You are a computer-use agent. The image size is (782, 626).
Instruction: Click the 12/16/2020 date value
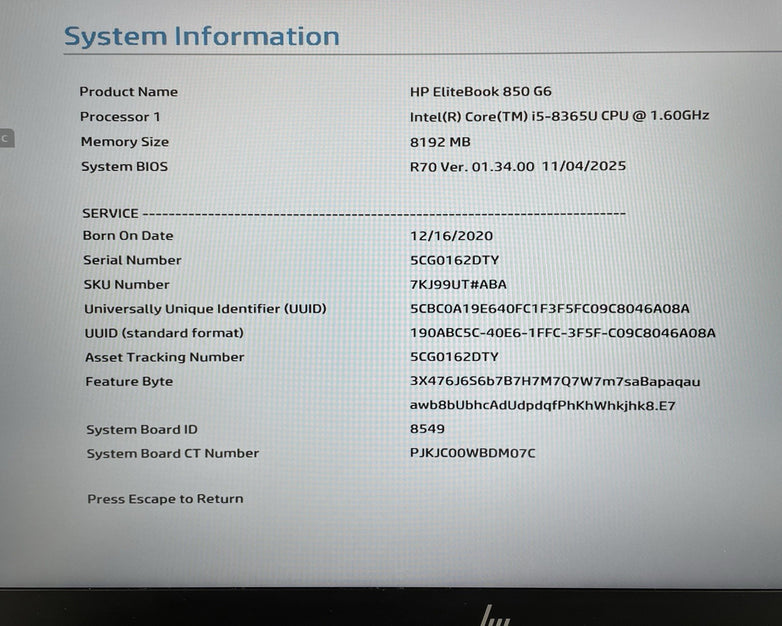click(x=451, y=236)
